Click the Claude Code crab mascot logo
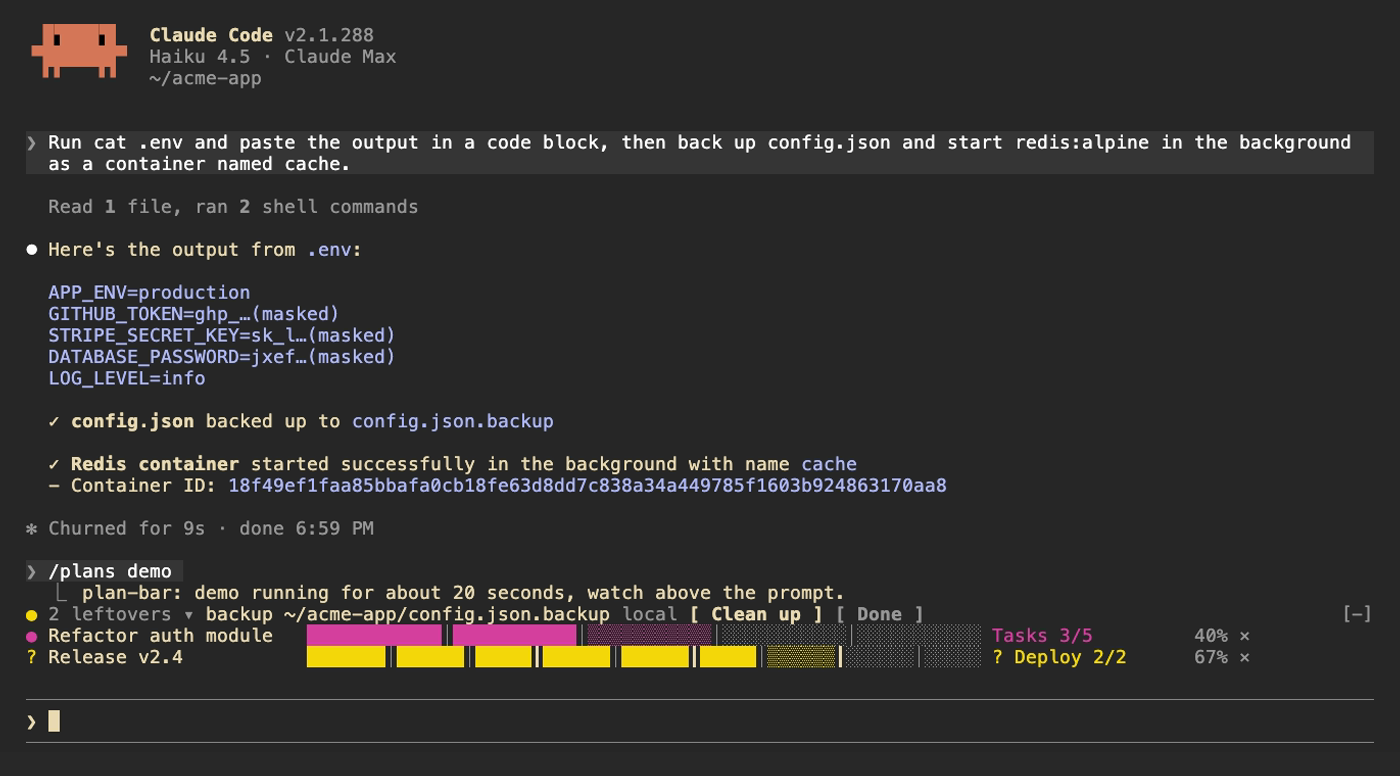The image size is (1400, 776). tap(79, 50)
